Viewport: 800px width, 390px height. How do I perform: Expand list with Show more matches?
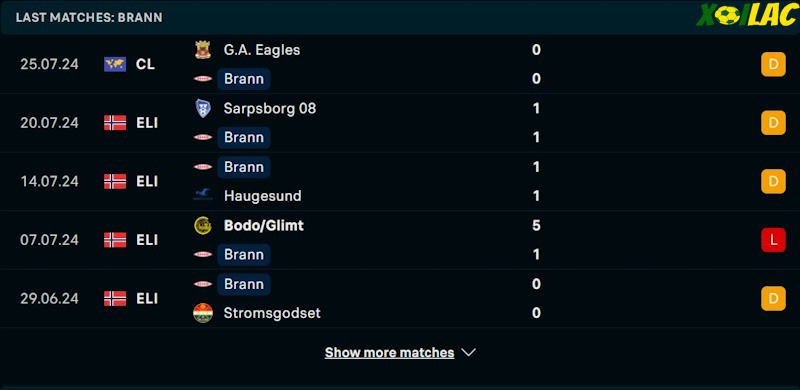389,353
